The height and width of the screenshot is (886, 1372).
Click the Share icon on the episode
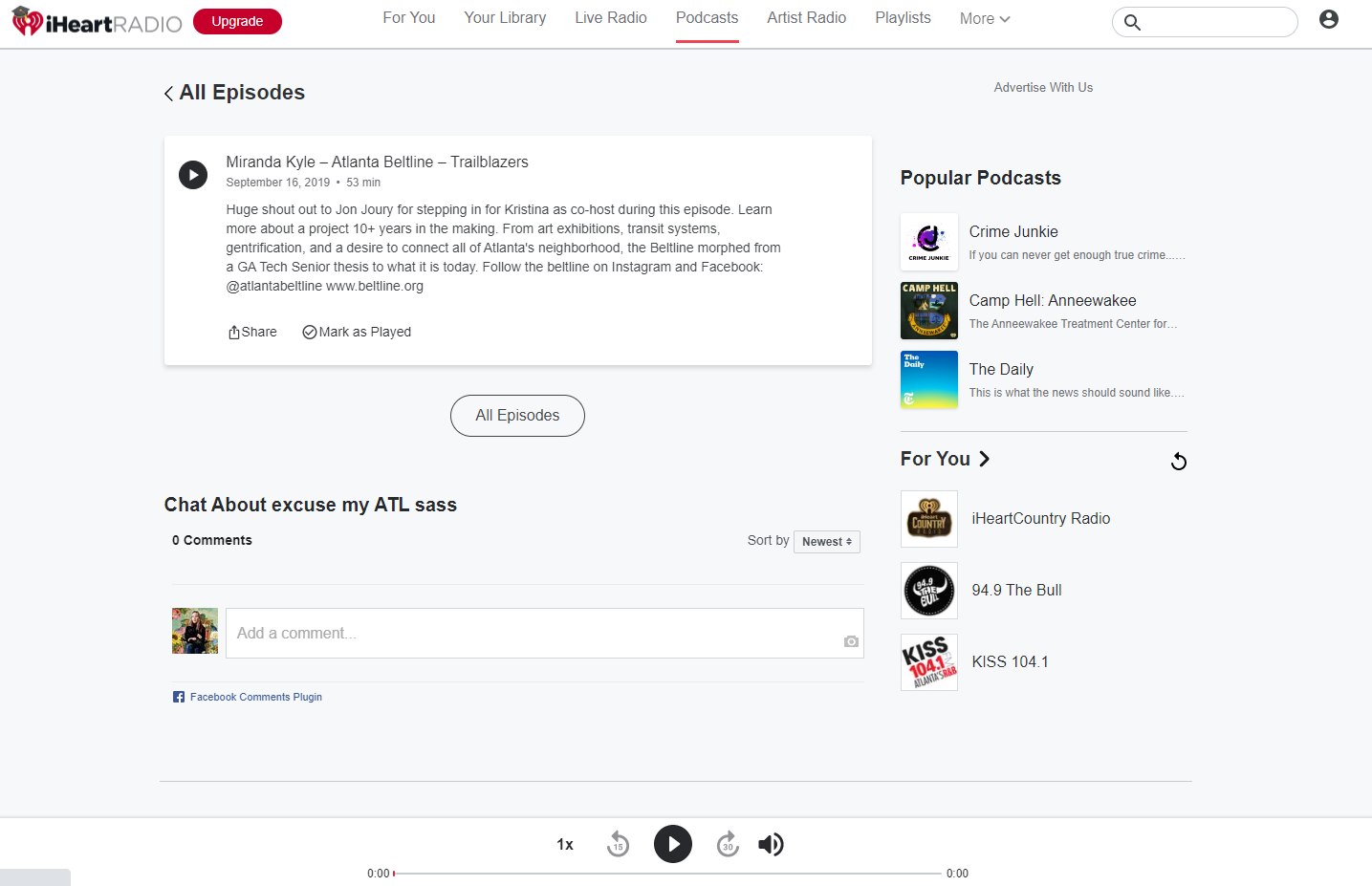(x=233, y=332)
